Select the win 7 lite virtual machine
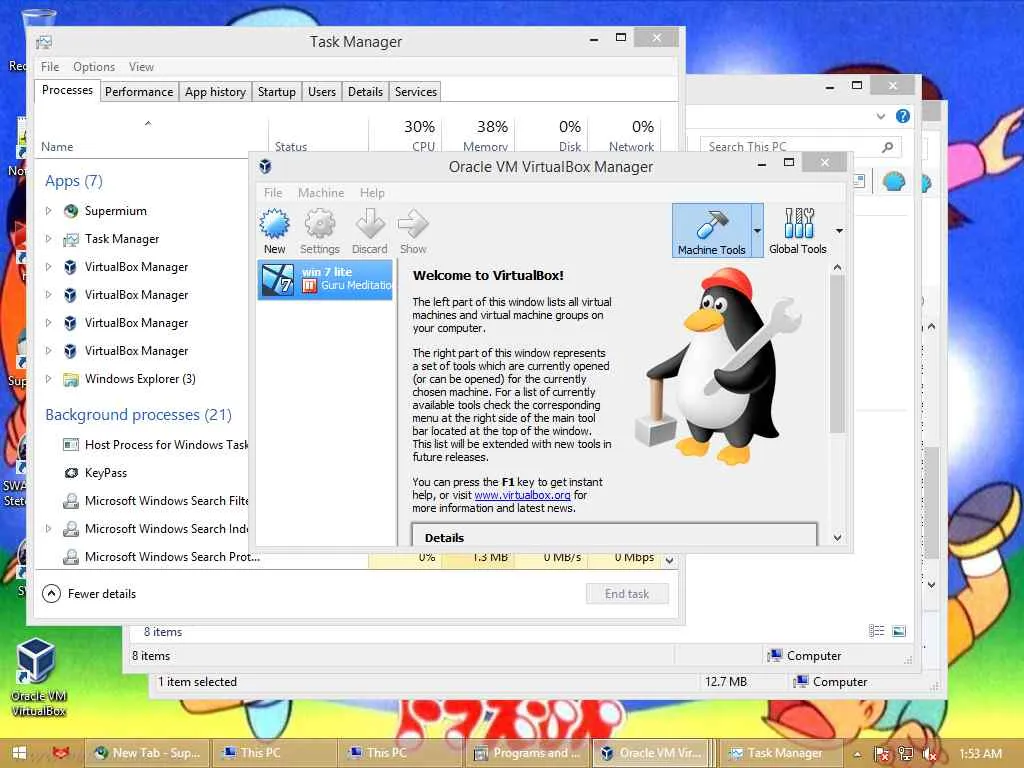1024x768 pixels. click(325, 280)
